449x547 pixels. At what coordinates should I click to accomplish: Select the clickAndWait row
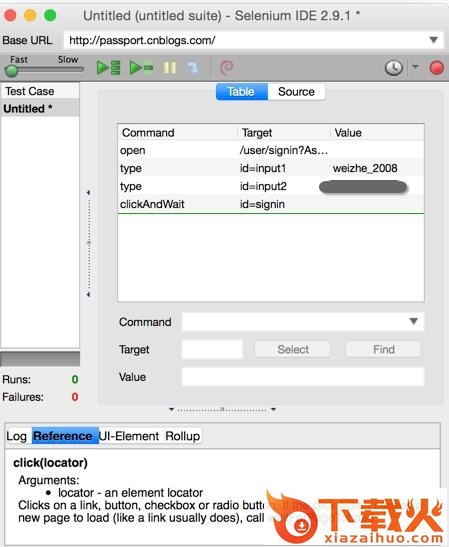pos(271,204)
